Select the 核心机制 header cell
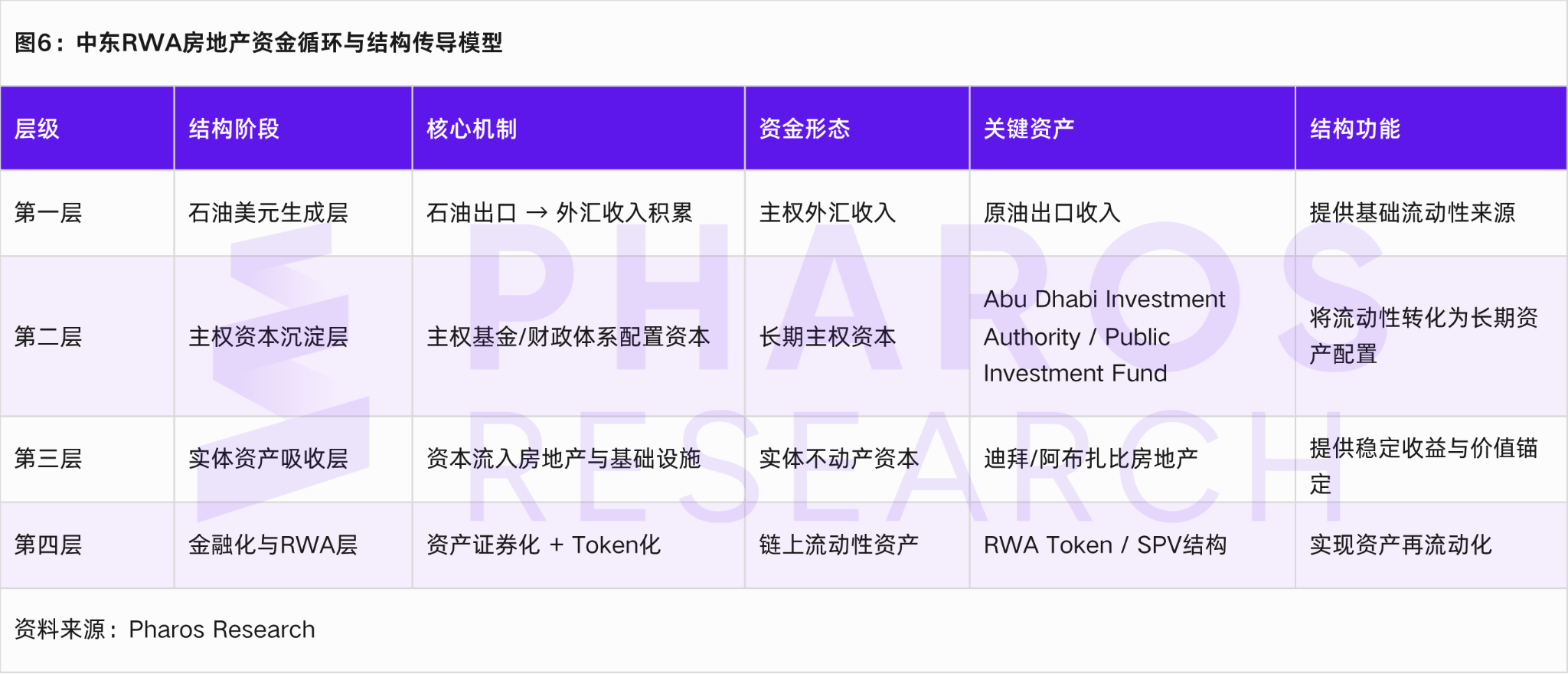Screen dimensions: 1568x674 coord(472,129)
